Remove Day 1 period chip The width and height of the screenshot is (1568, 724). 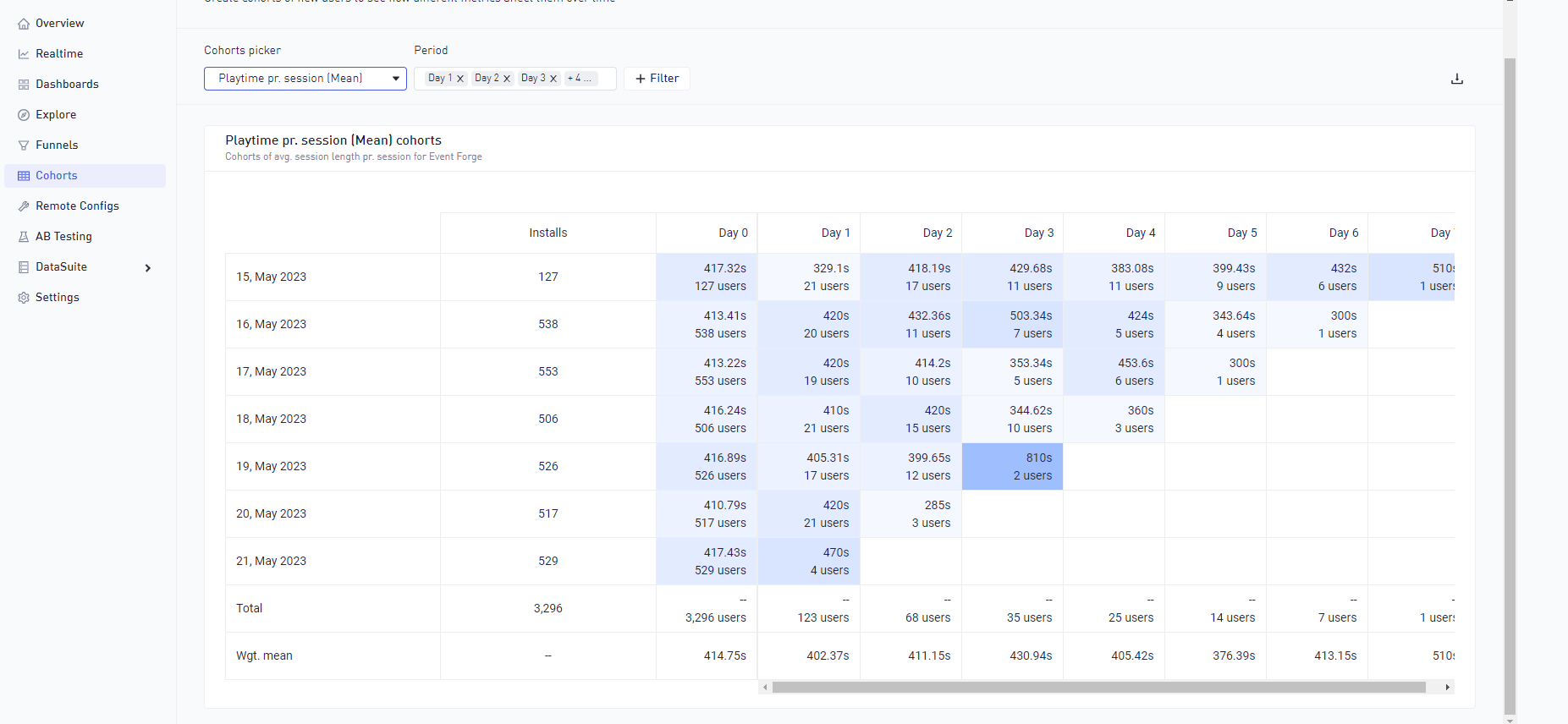460,79
